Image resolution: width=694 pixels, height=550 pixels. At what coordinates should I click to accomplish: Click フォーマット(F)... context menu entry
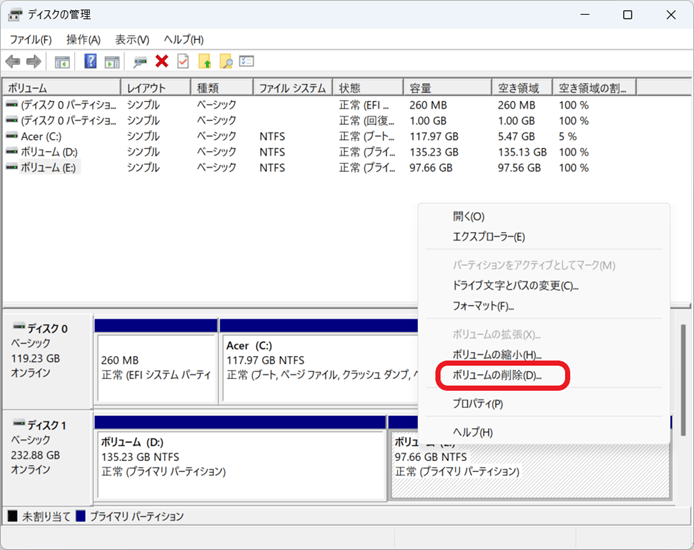pyautogui.click(x=483, y=306)
